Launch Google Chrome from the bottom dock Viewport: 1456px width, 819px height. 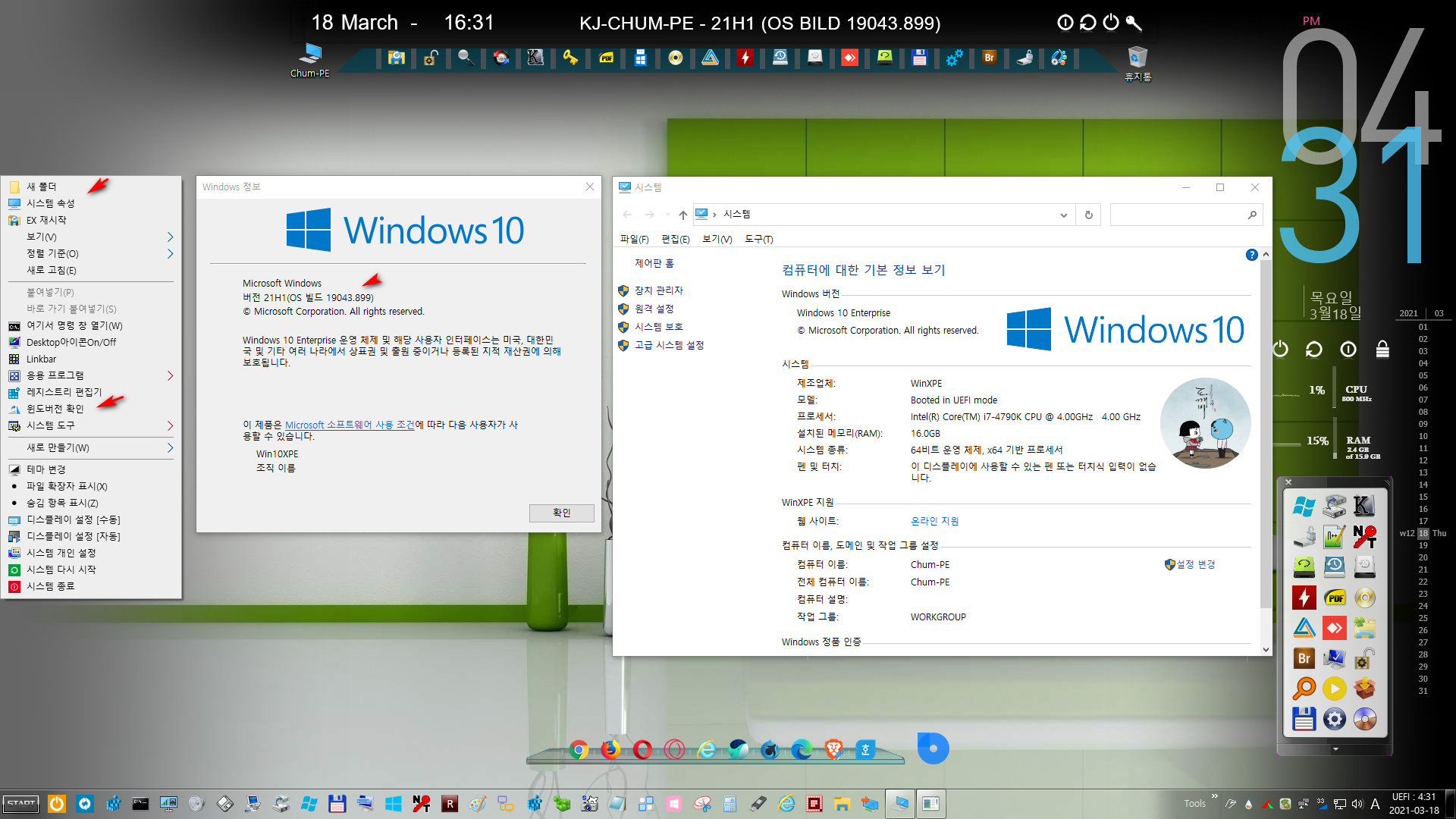pos(579,749)
